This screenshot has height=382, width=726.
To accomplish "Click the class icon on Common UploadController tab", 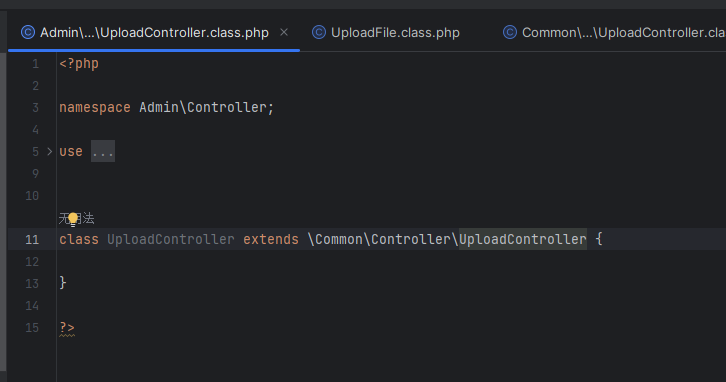I will (510, 32).
